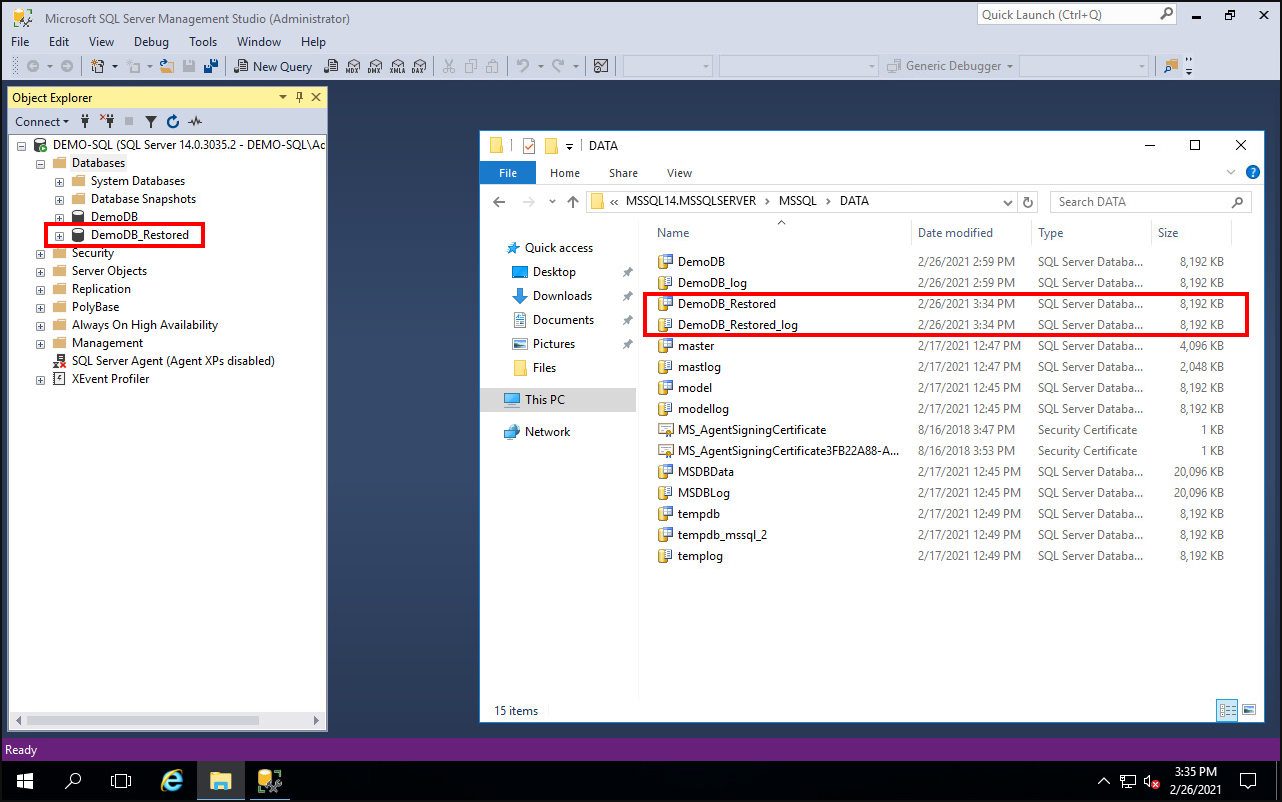1282x802 pixels.
Task: Switch Explorer to Details view icon
Action: pyautogui.click(x=1228, y=710)
